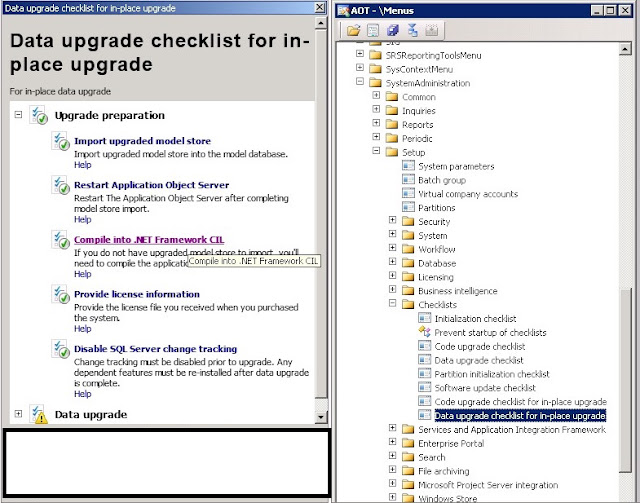Open Provide license information link
Viewport: 640px width, 503px height.
tap(137, 294)
